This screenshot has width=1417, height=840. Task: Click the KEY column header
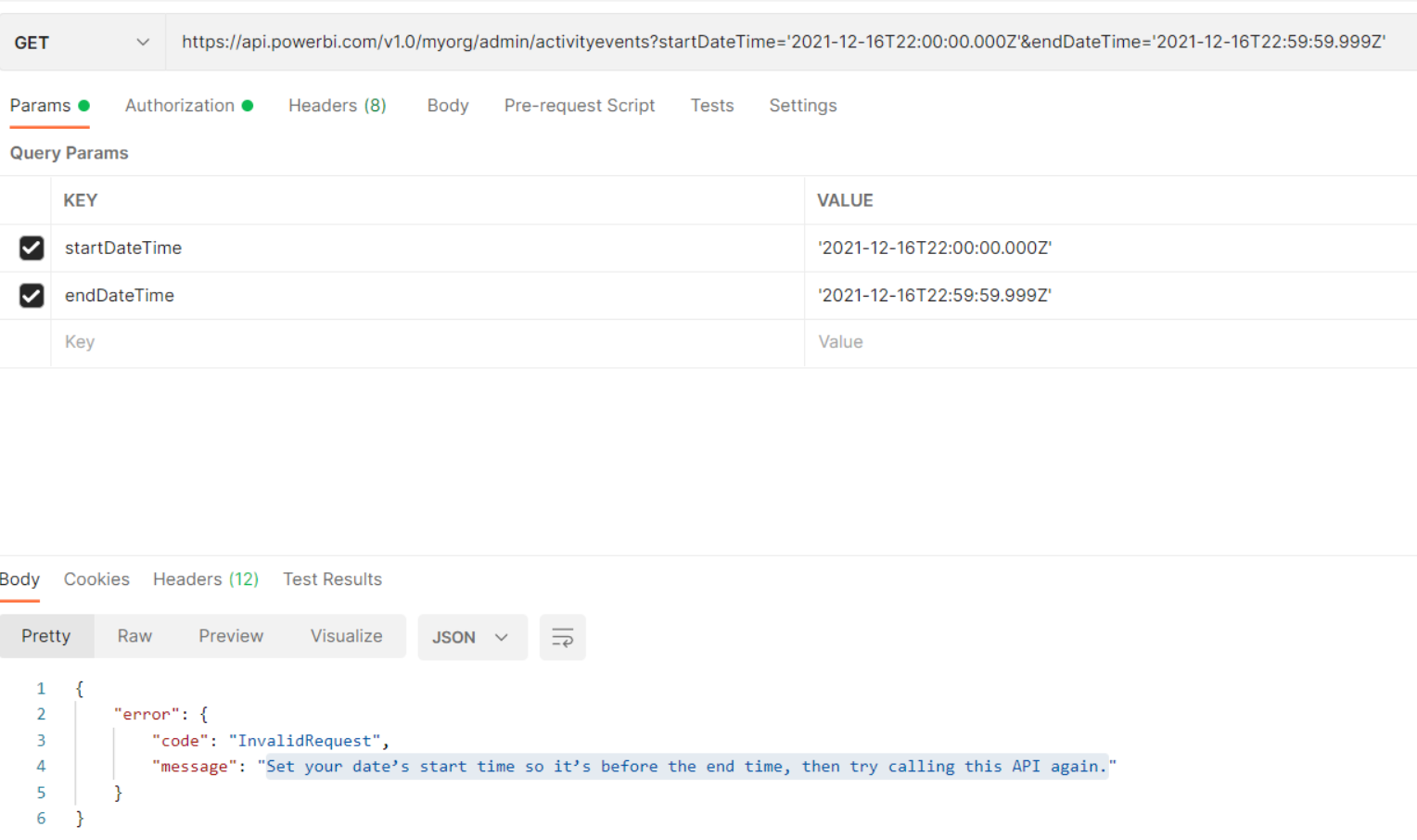[81, 200]
